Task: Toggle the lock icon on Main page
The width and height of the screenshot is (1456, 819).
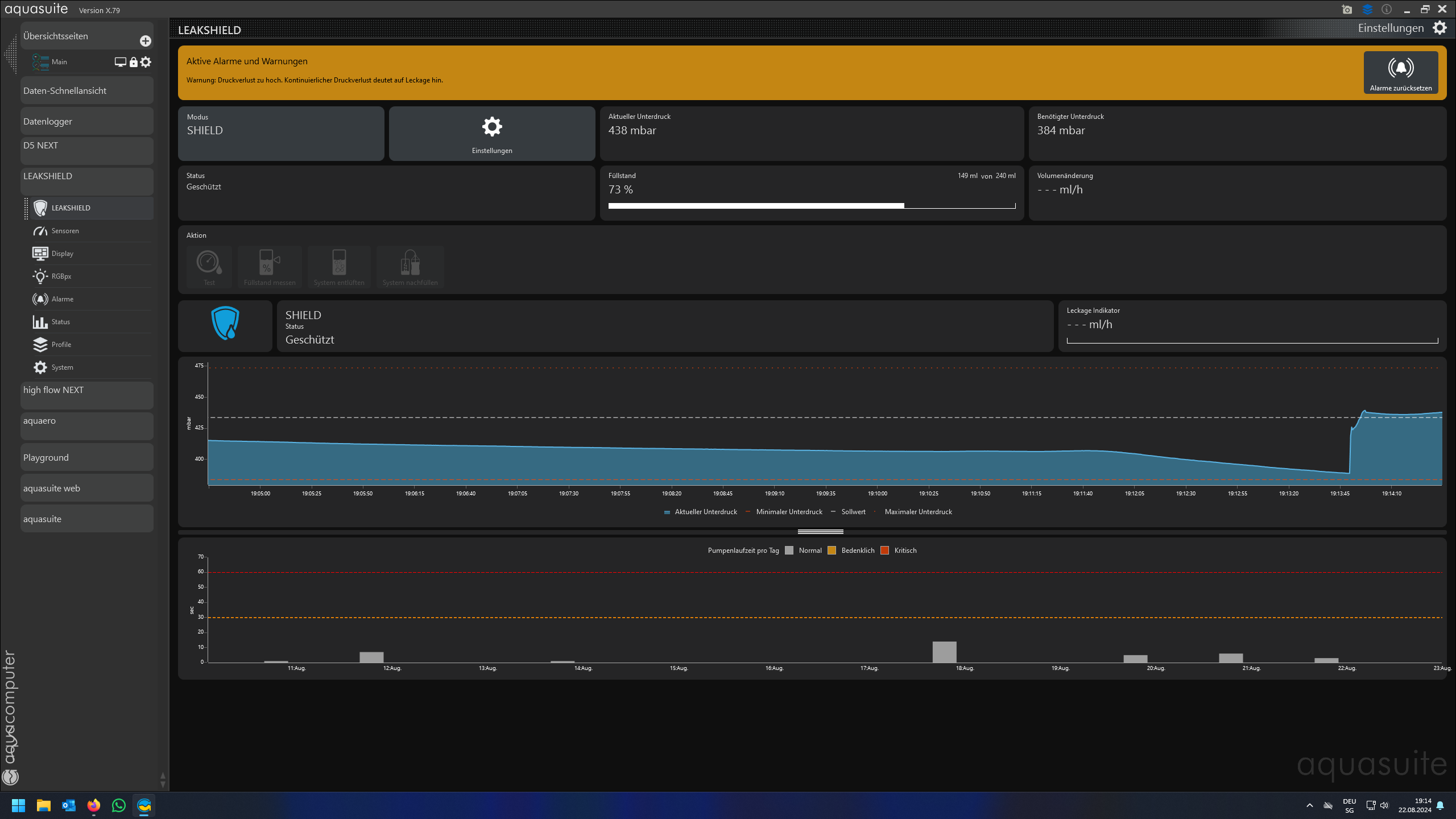Action: [x=133, y=62]
